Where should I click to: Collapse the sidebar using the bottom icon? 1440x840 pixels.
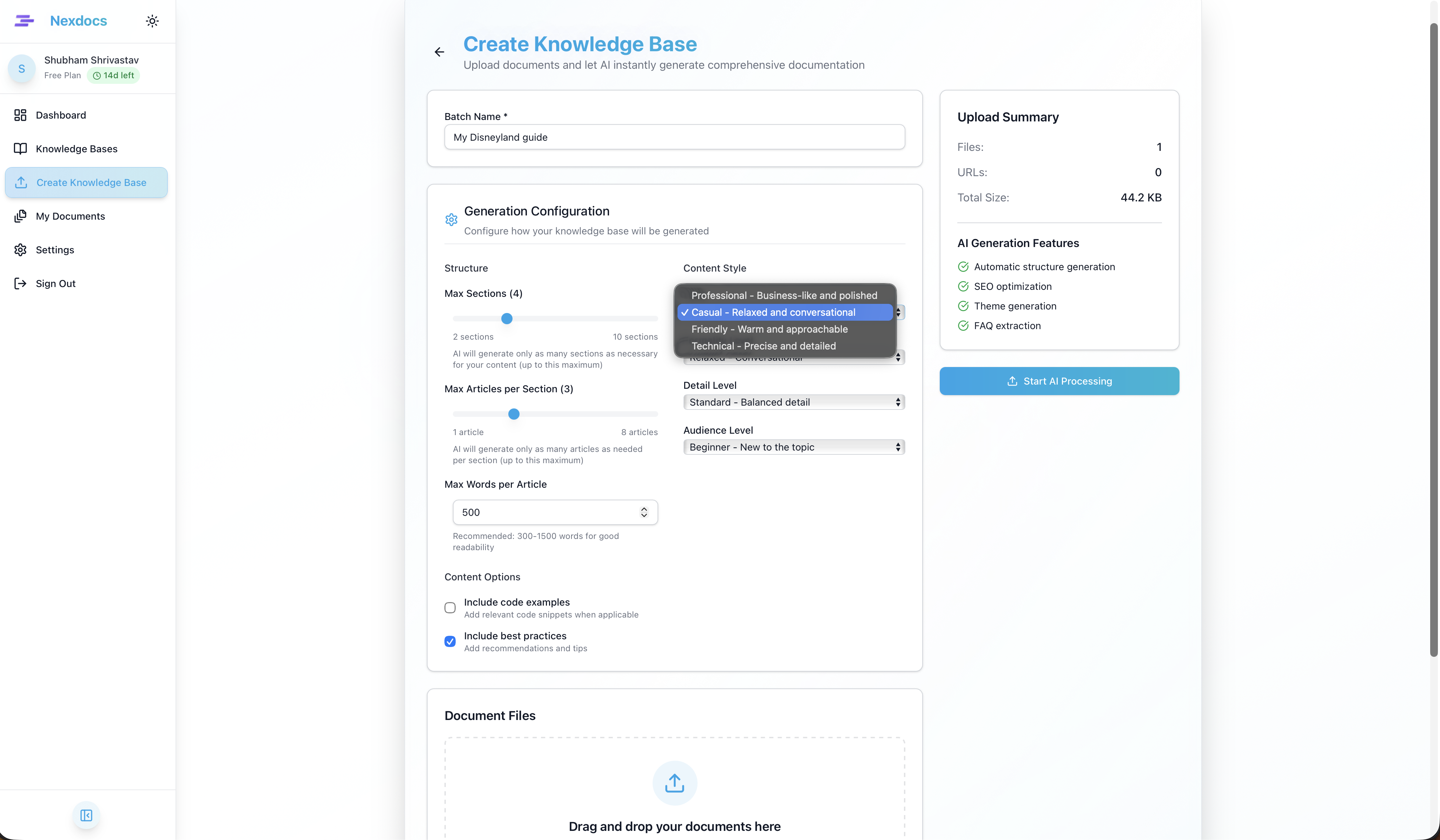[86, 815]
